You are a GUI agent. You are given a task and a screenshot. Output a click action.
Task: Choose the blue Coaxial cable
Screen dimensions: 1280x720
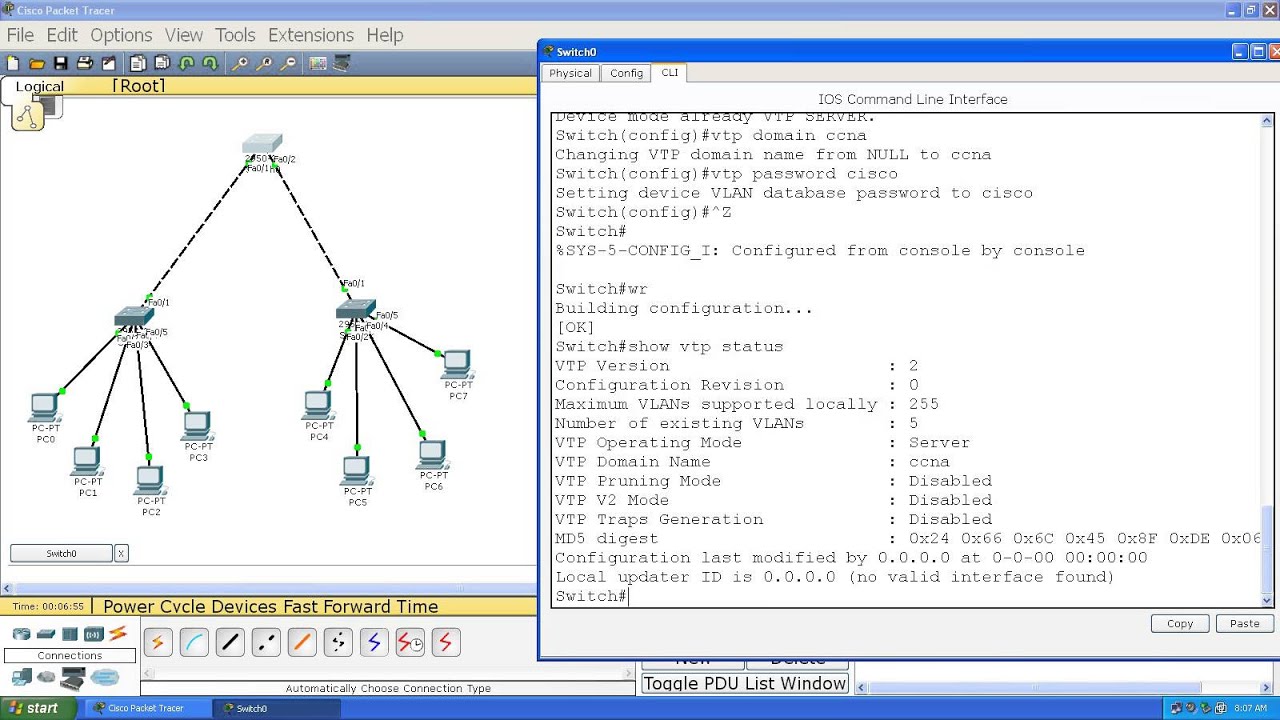click(x=374, y=642)
